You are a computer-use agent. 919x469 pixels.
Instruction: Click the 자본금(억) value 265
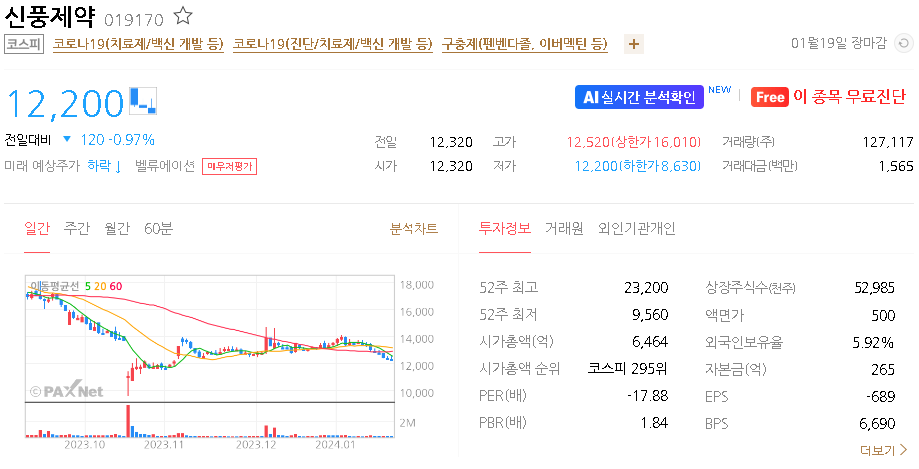click(883, 369)
